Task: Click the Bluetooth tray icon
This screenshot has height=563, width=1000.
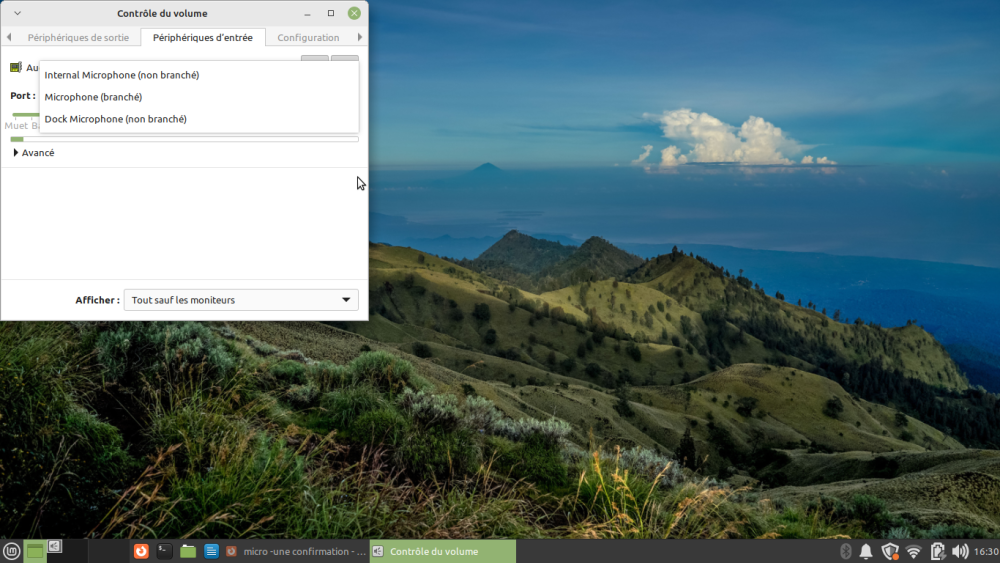Action: pyautogui.click(x=845, y=551)
